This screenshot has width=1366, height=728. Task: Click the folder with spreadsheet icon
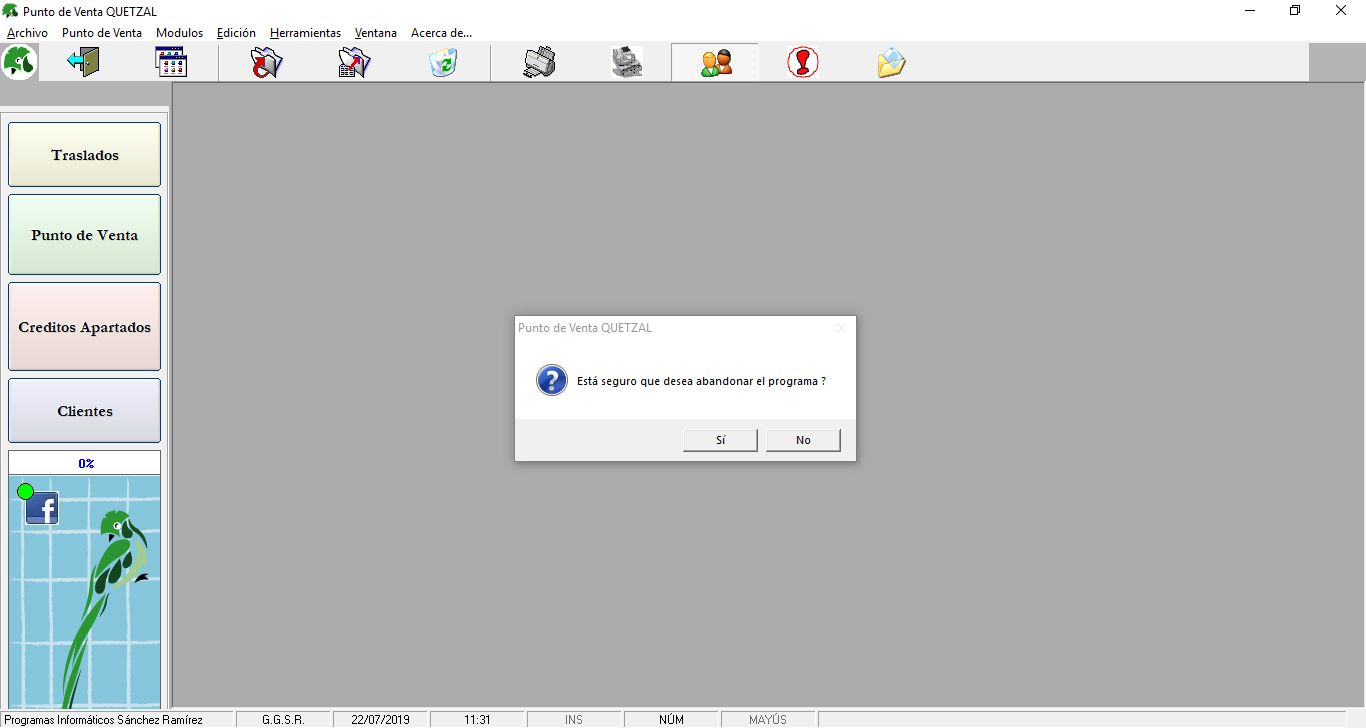(x=354, y=63)
